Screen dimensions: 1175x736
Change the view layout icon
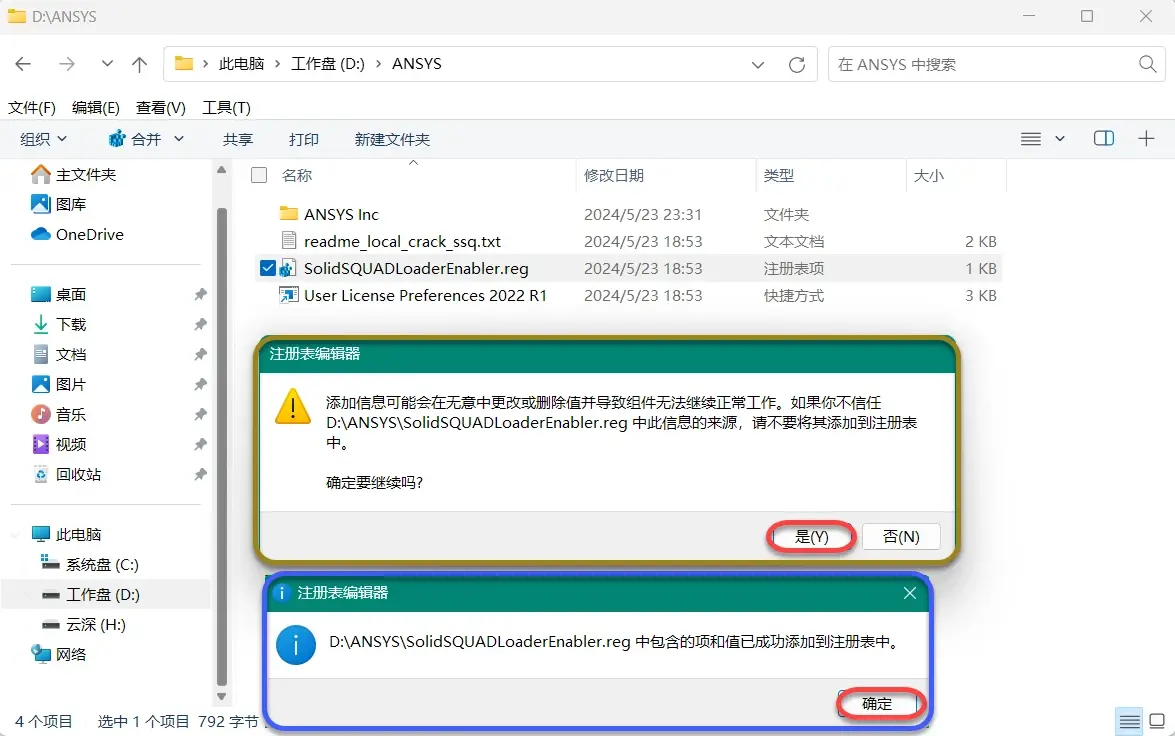click(1031, 139)
